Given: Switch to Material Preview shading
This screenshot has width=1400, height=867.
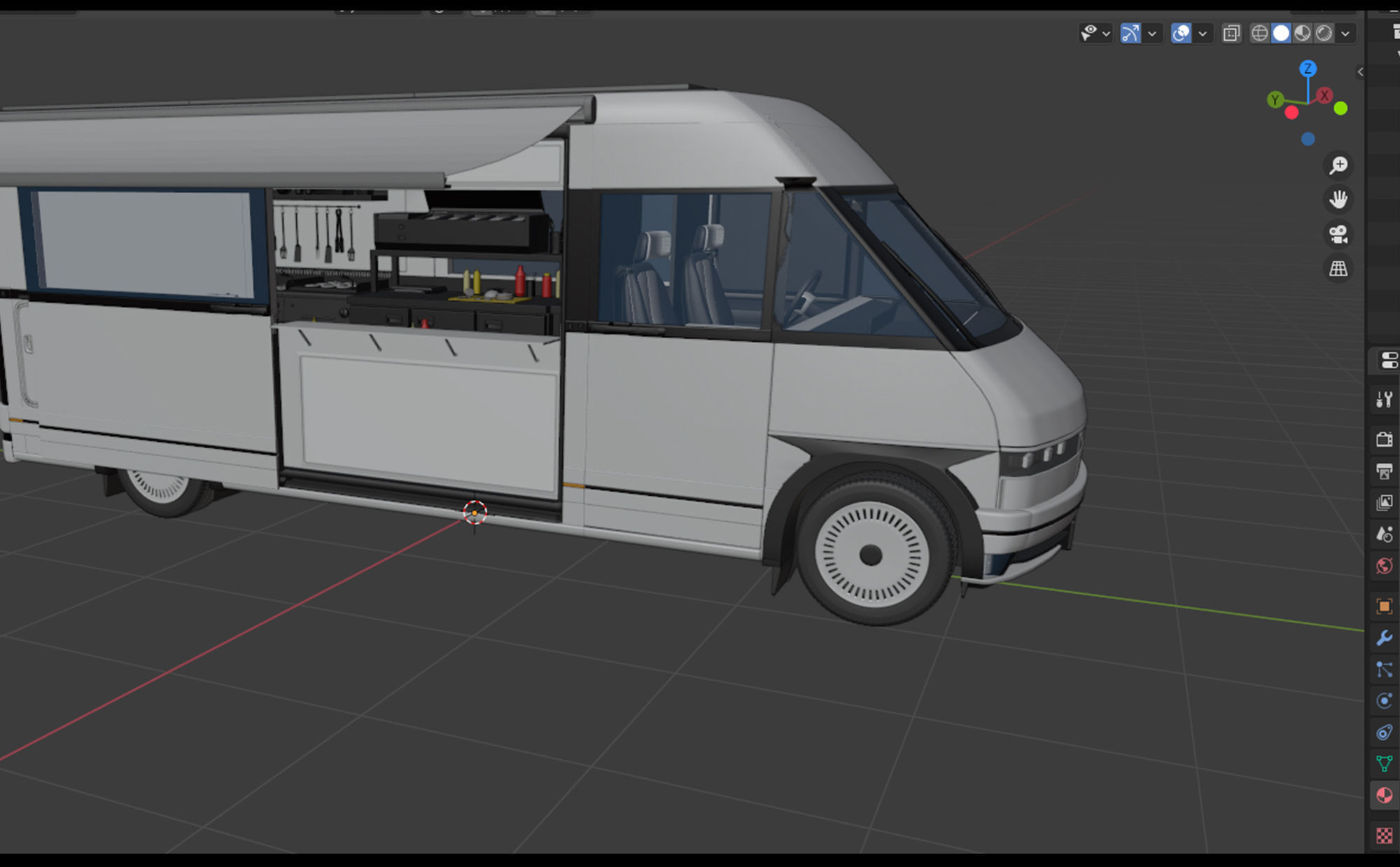Looking at the screenshot, I should (x=1302, y=33).
